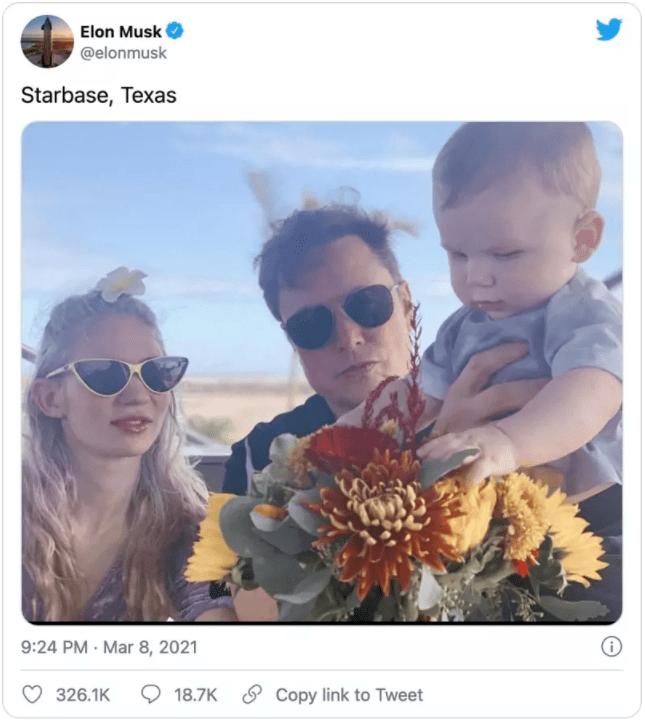Open the @elonmusk handle link
645x723 pixels.
[x=123, y=53]
